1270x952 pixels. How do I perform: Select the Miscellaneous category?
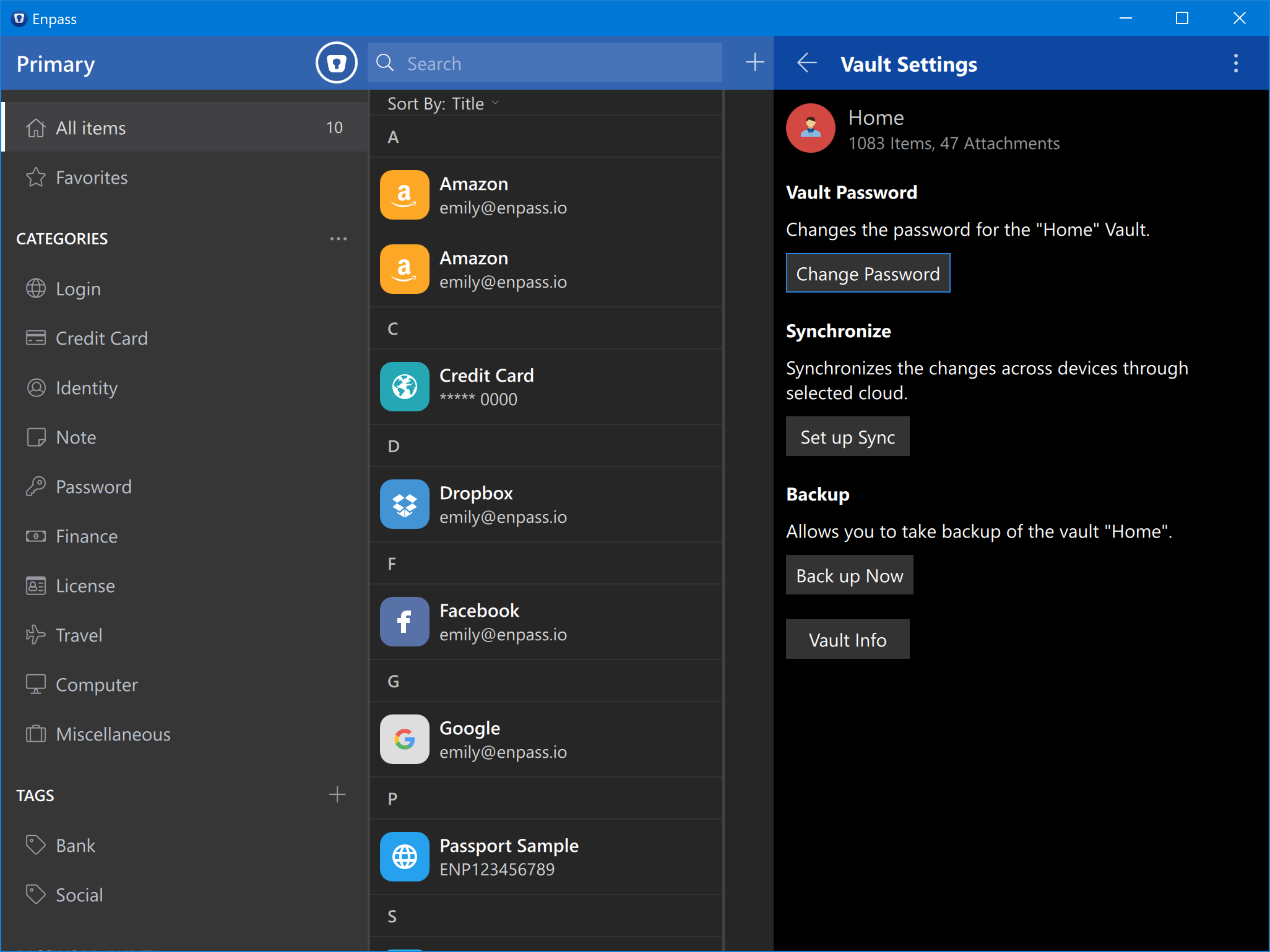[184, 734]
